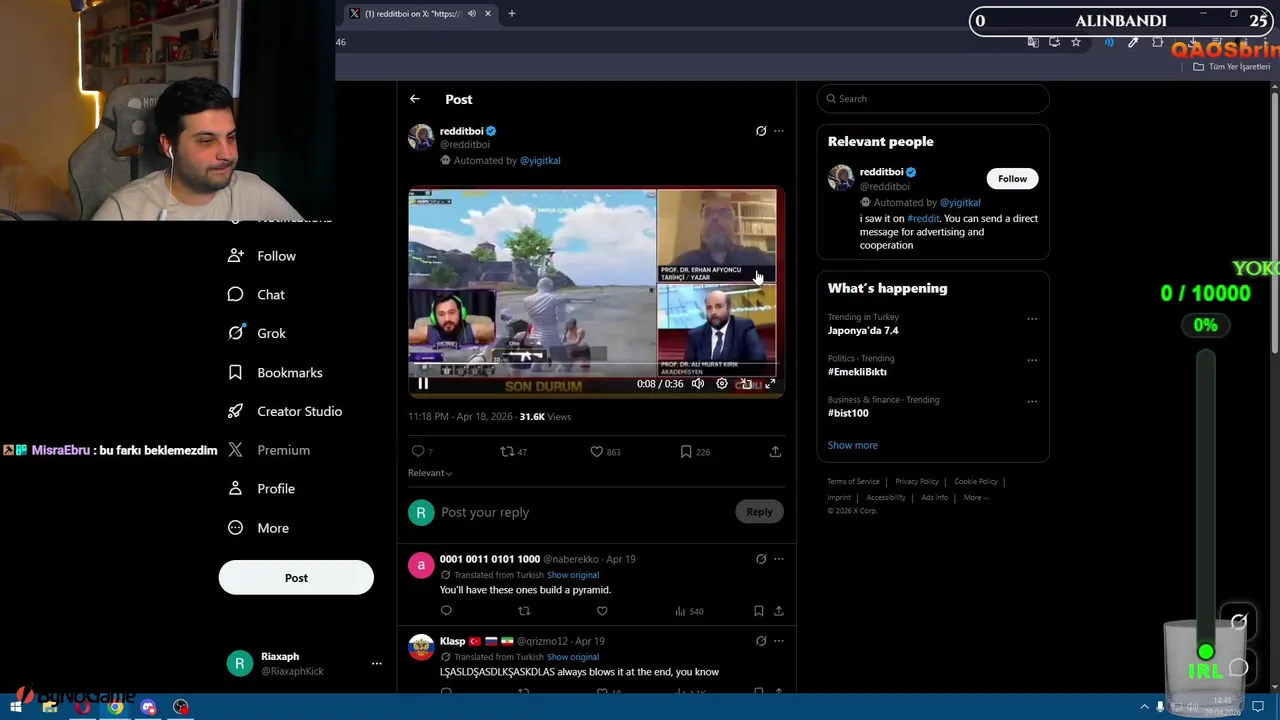Viewport: 1280px width, 720px height.
Task: Open Riaxaph account menu dots
Action: click(x=377, y=663)
